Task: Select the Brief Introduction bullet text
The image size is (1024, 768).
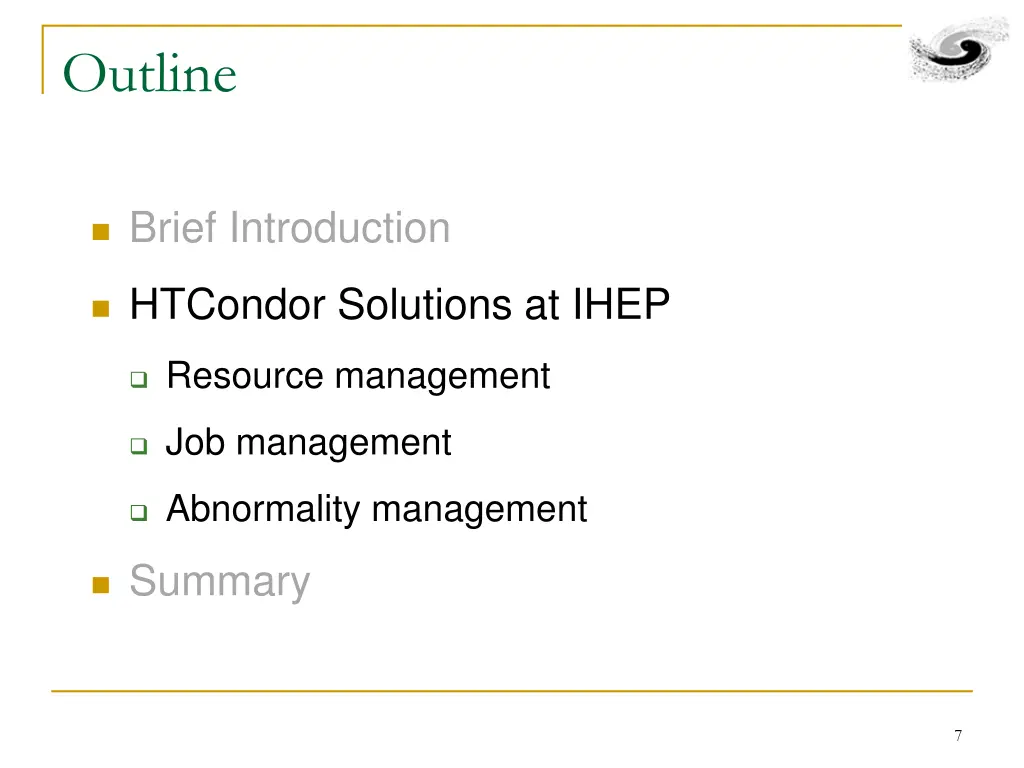Action: pyautogui.click(x=290, y=228)
